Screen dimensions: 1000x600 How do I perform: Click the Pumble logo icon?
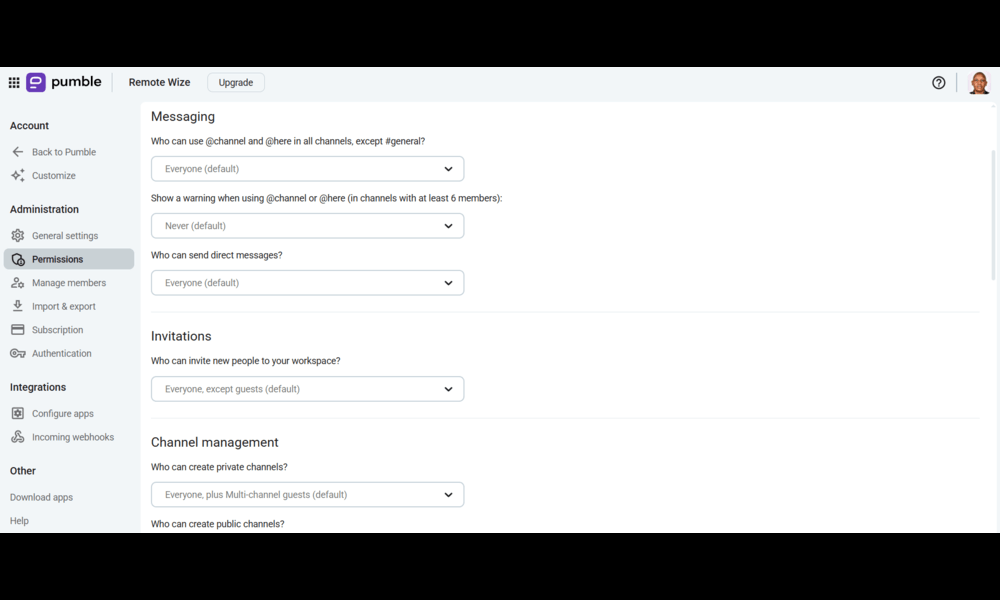(x=36, y=82)
